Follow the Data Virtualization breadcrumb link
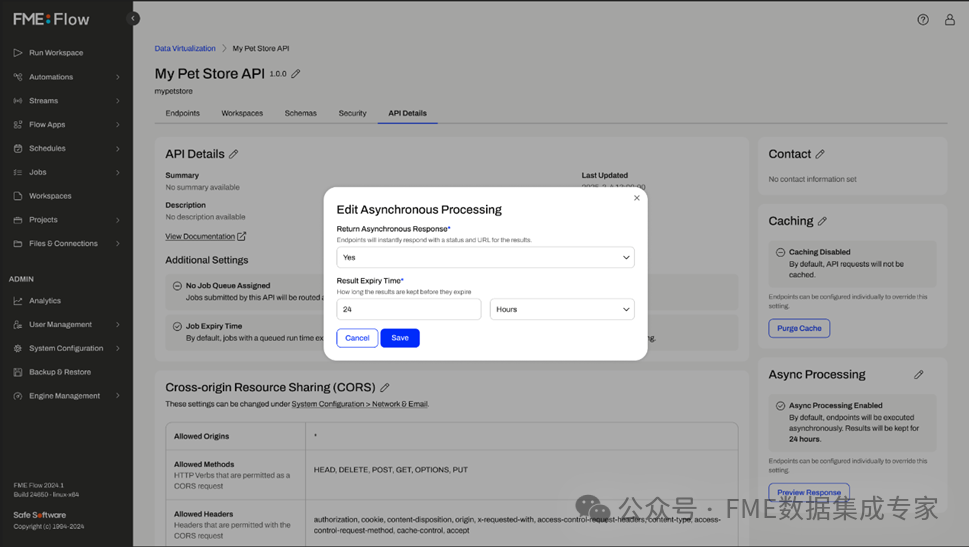 coord(185,48)
